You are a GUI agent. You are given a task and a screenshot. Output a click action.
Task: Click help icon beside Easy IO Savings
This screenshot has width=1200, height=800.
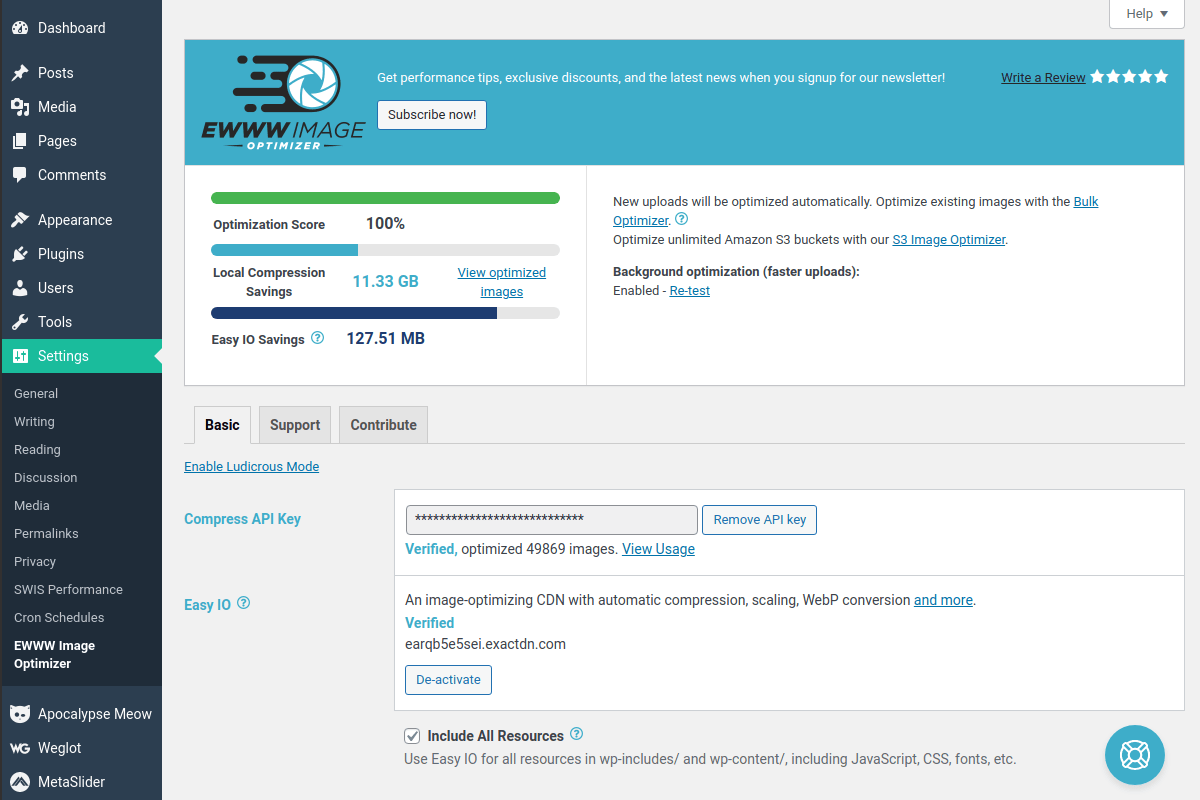(x=317, y=338)
